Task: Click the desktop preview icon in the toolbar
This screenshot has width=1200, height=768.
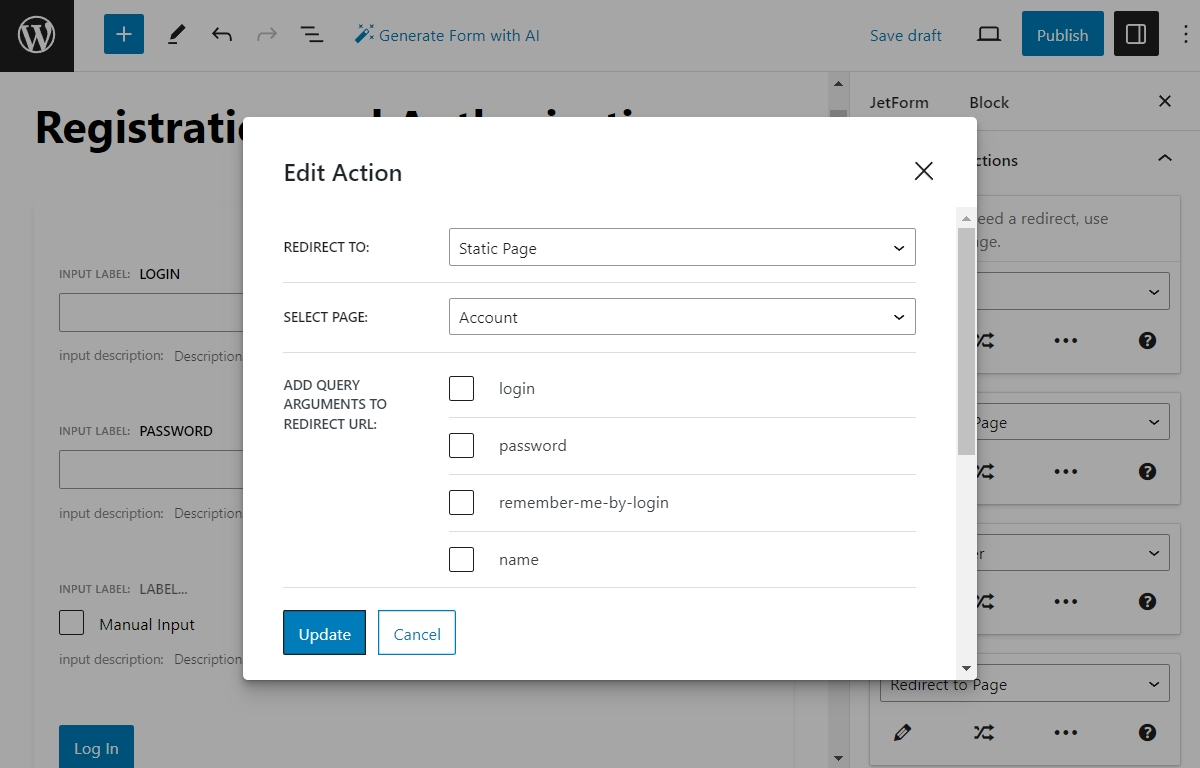Action: pos(988,33)
